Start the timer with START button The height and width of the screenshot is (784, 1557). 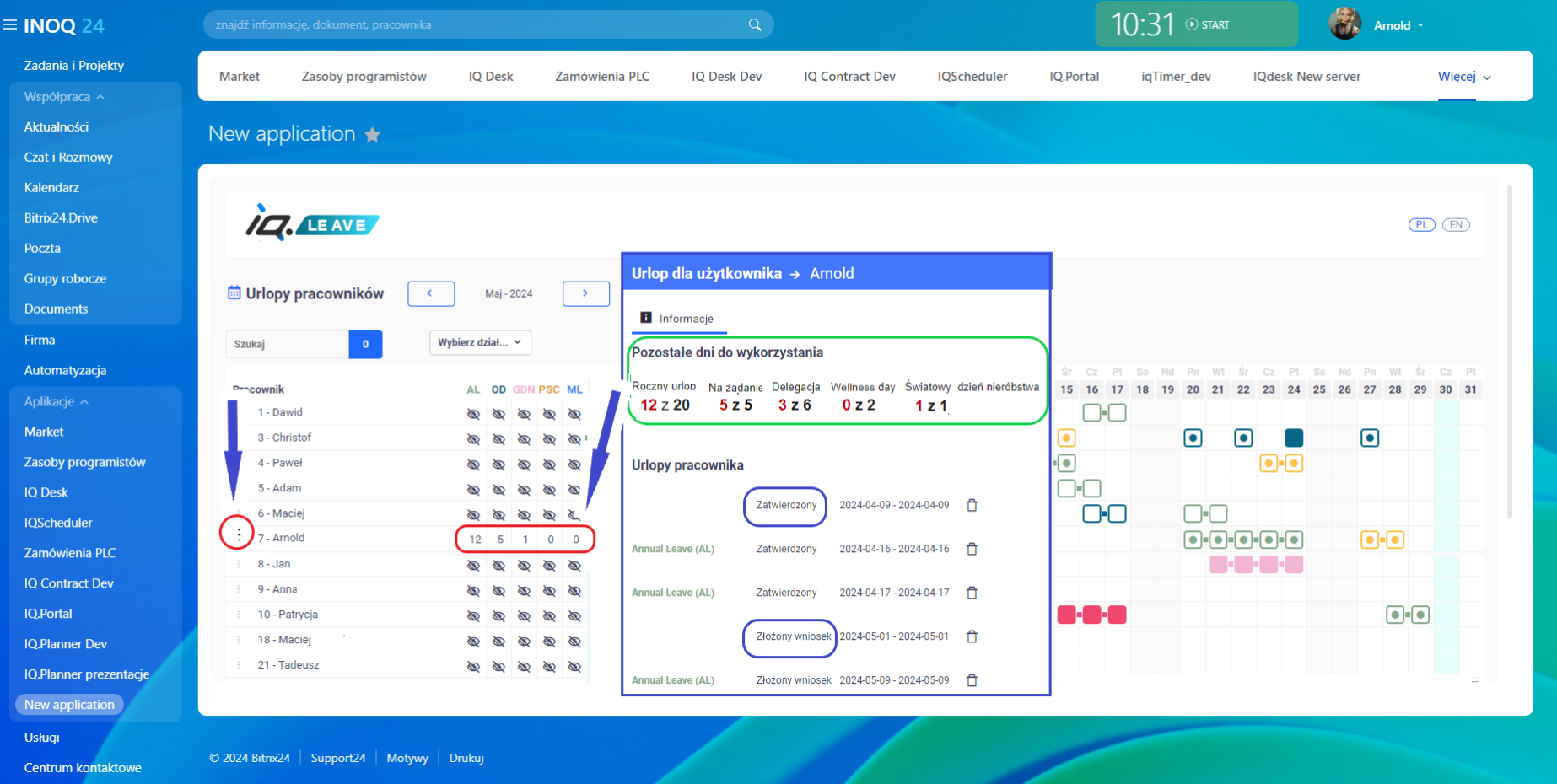pyautogui.click(x=1207, y=24)
